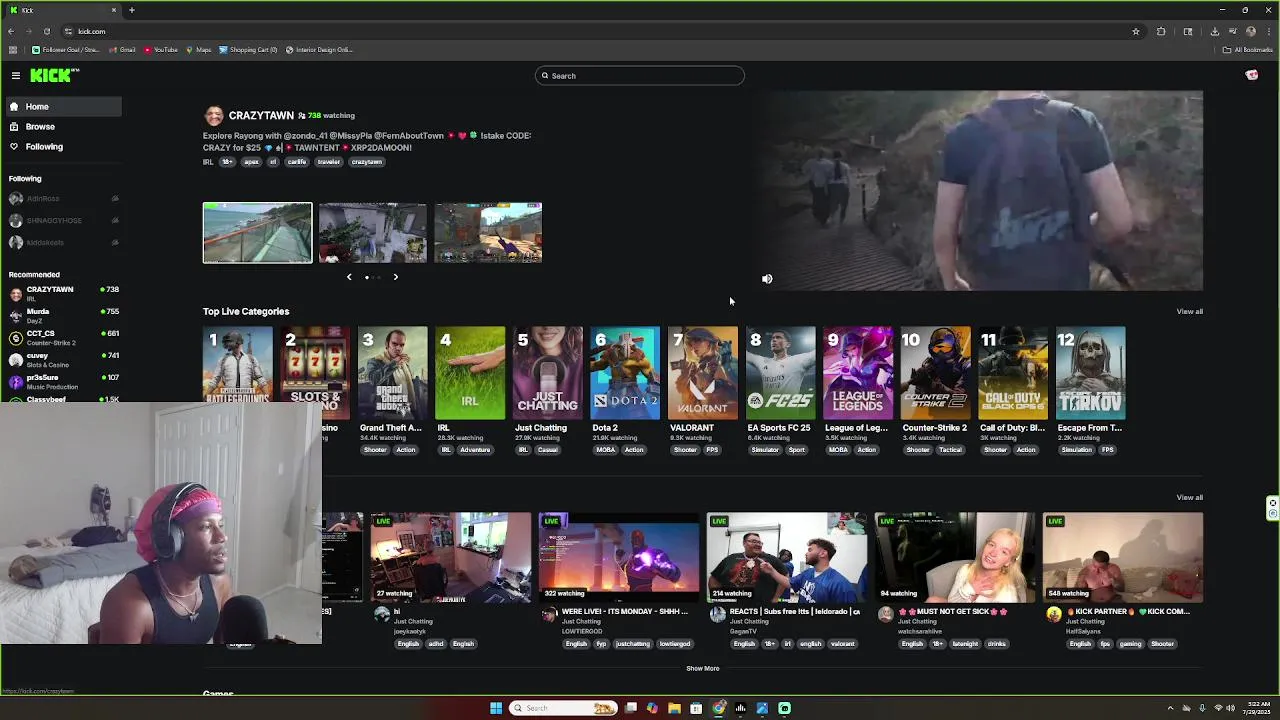Go to next featured carousel slide

point(395,277)
